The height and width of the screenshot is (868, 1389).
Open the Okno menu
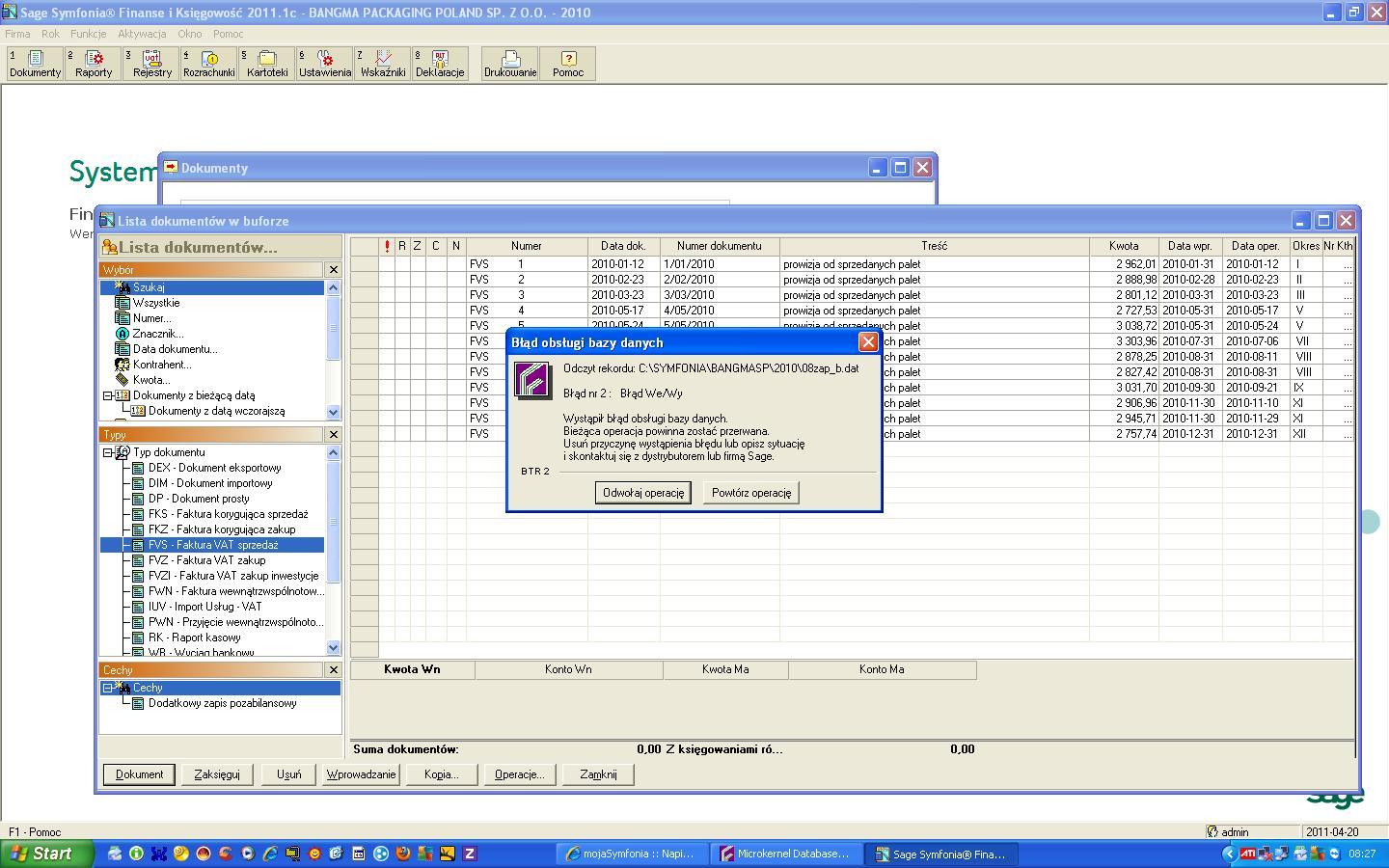point(190,34)
